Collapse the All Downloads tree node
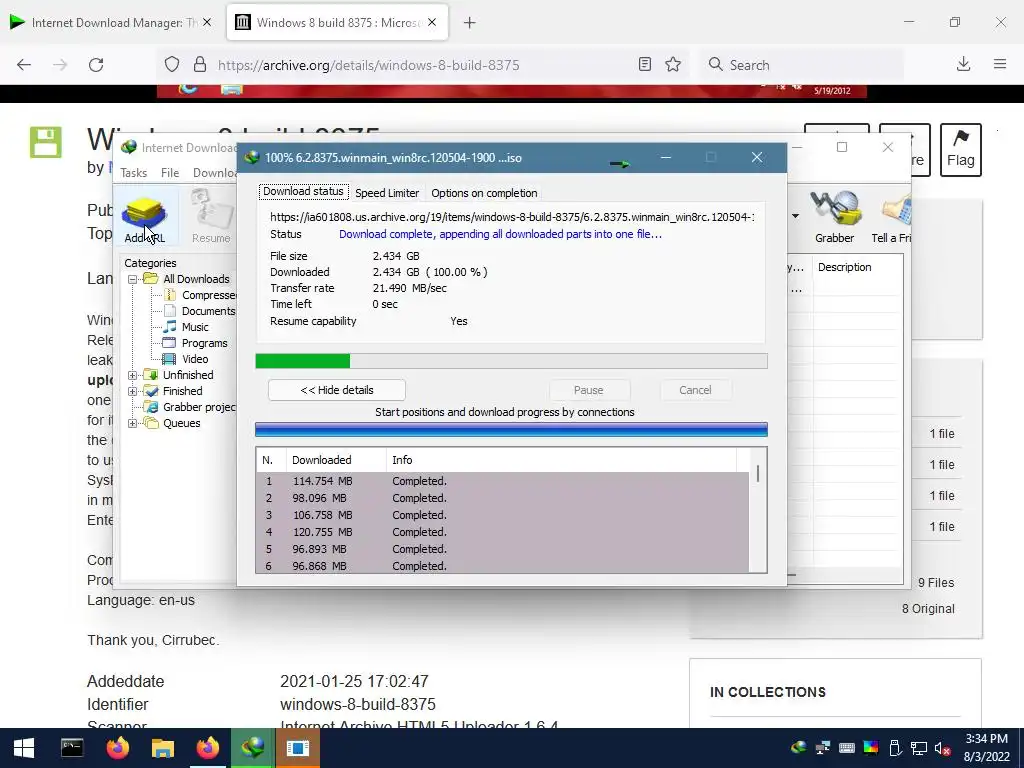The width and height of the screenshot is (1024, 768). 133,279
